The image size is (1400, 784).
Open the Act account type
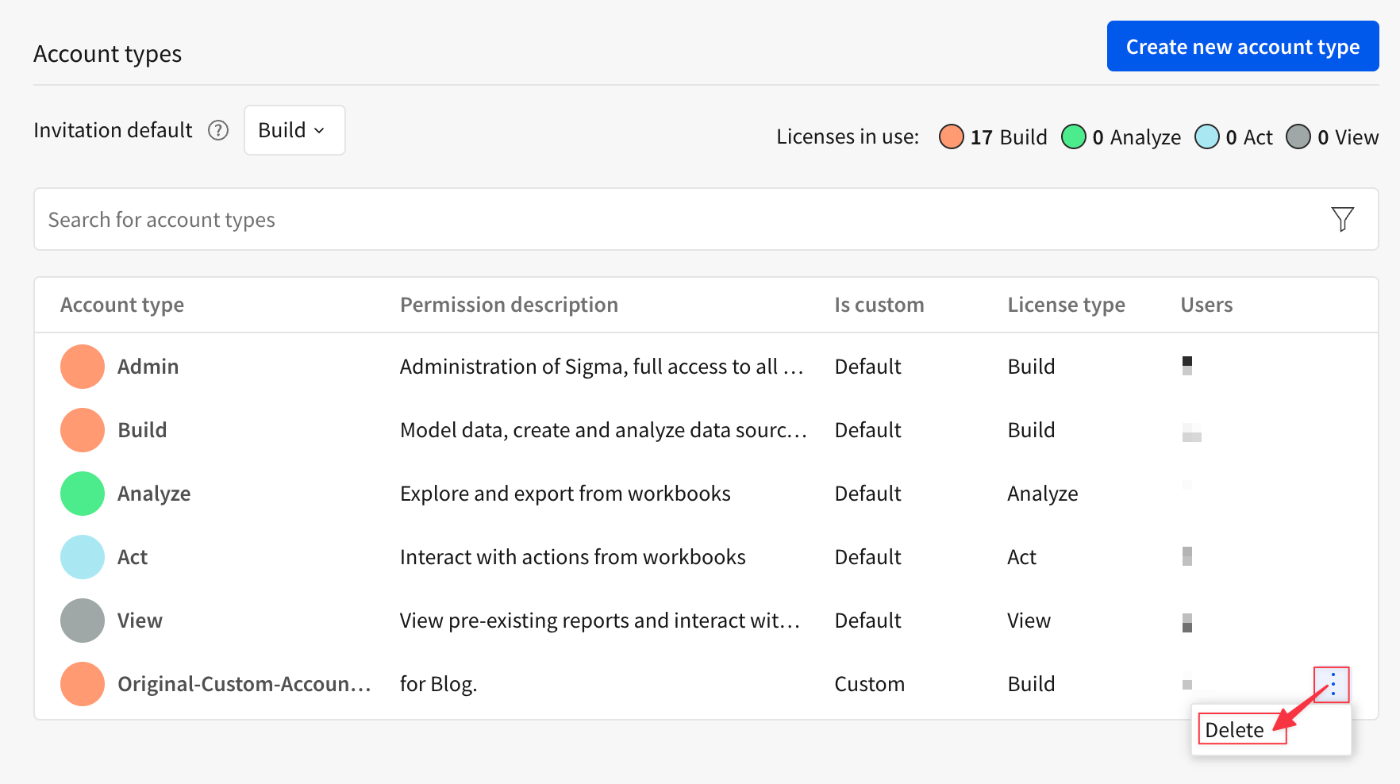[132, 557]
